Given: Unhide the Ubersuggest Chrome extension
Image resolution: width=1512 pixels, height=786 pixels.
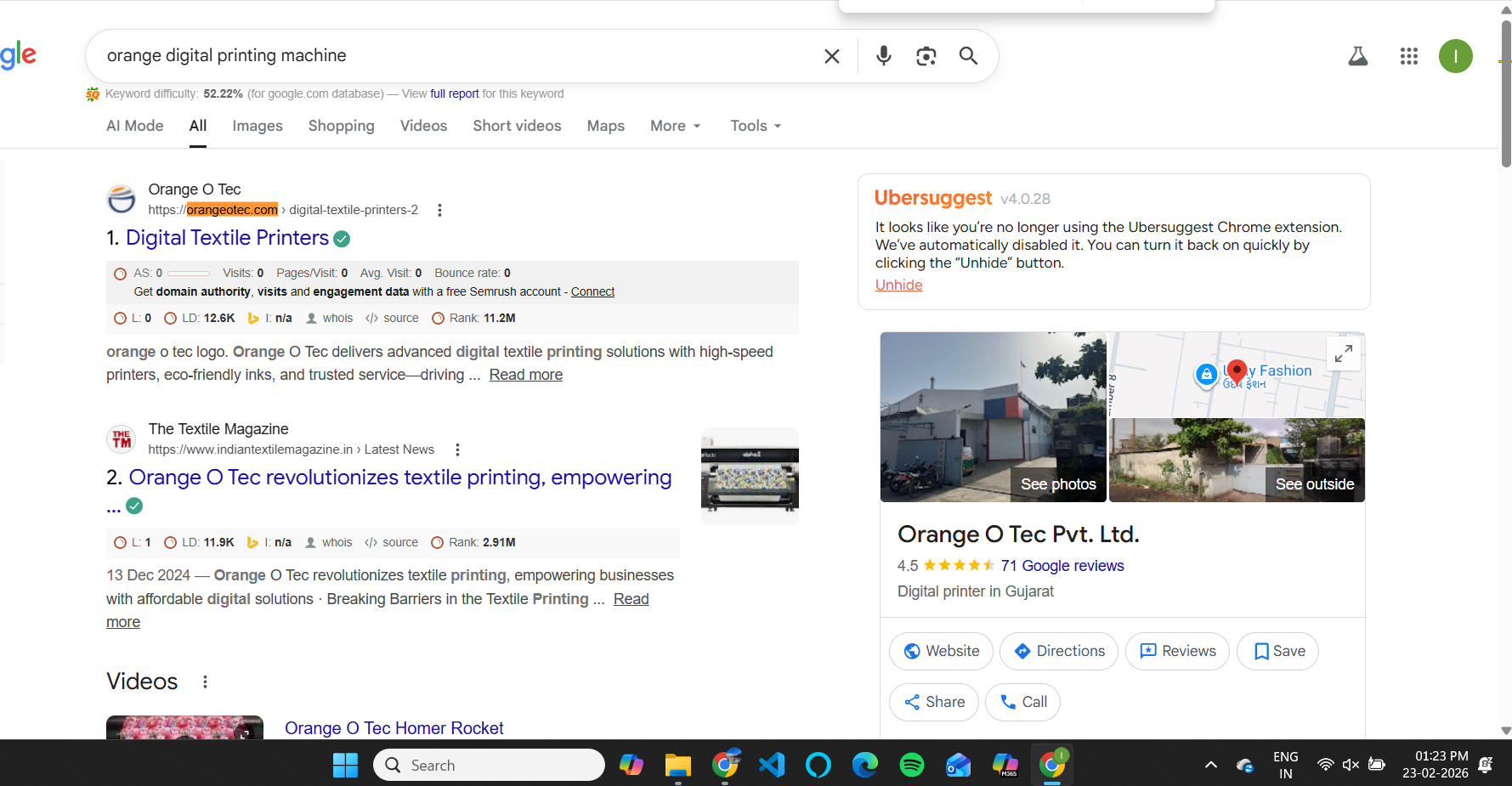Looking at the screenshot, I should point(898,285).
